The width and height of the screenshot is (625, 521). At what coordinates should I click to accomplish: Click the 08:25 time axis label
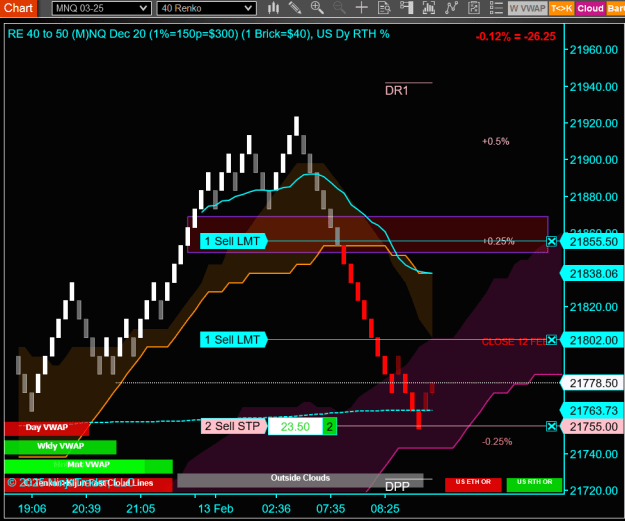pyautogui.click(x=385, y=509)
